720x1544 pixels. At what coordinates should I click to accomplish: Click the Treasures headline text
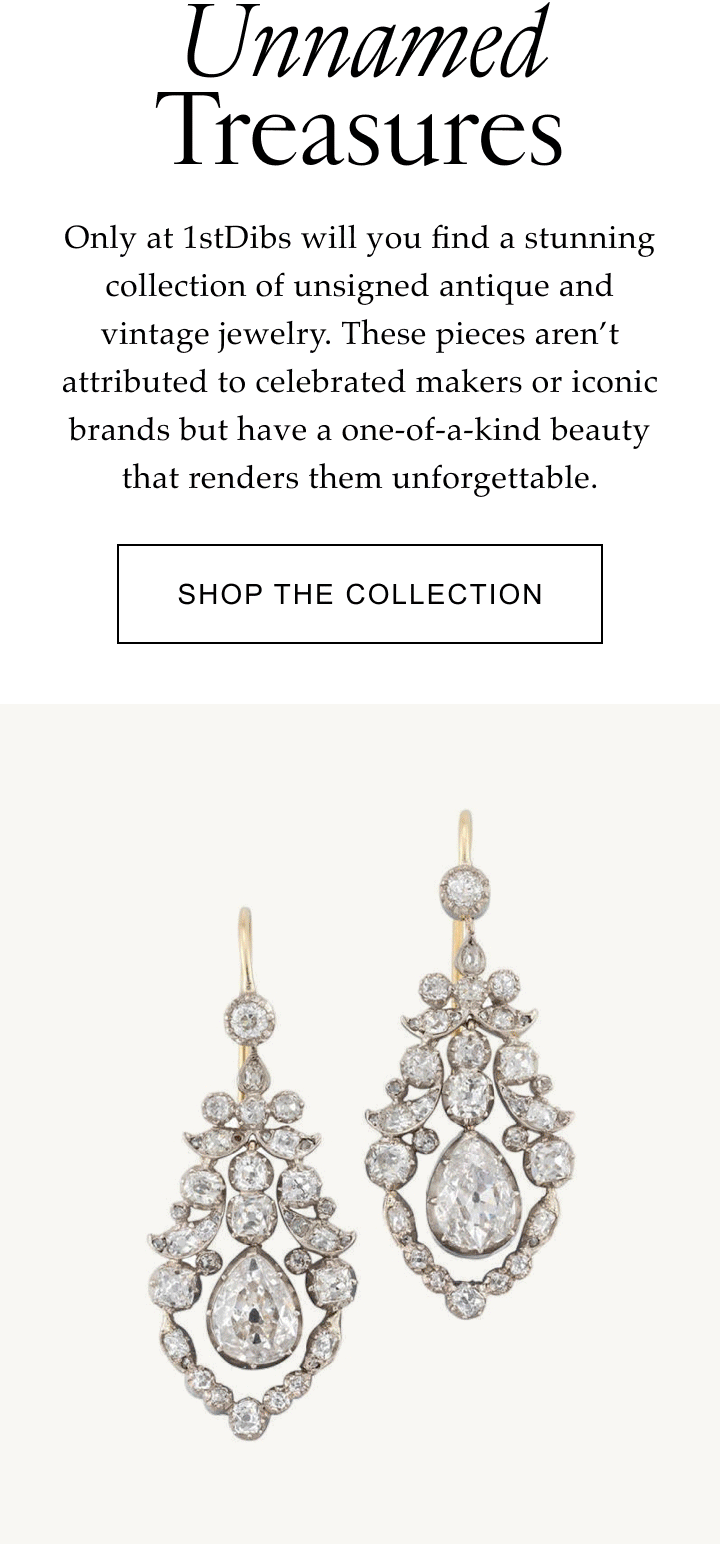tap(360, 131)
